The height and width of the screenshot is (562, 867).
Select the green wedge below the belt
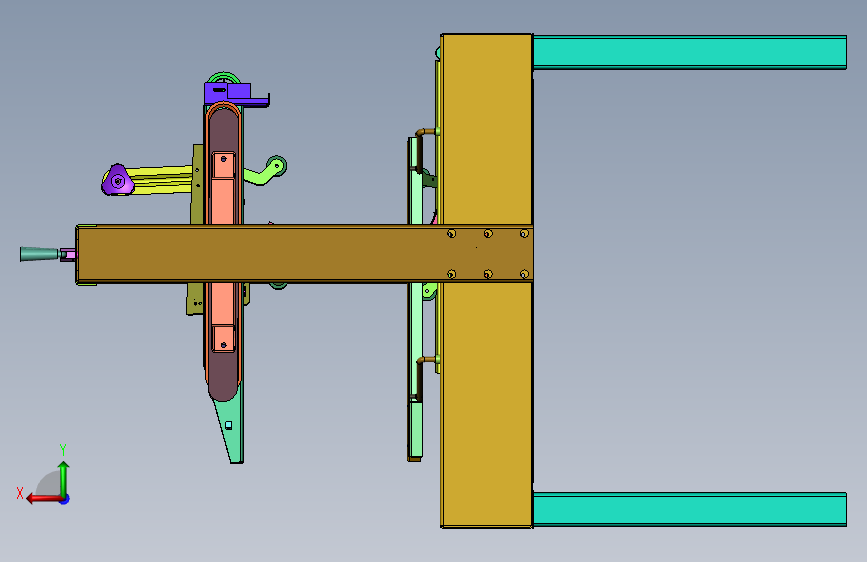pyautogui.click(x=231, y=429)
